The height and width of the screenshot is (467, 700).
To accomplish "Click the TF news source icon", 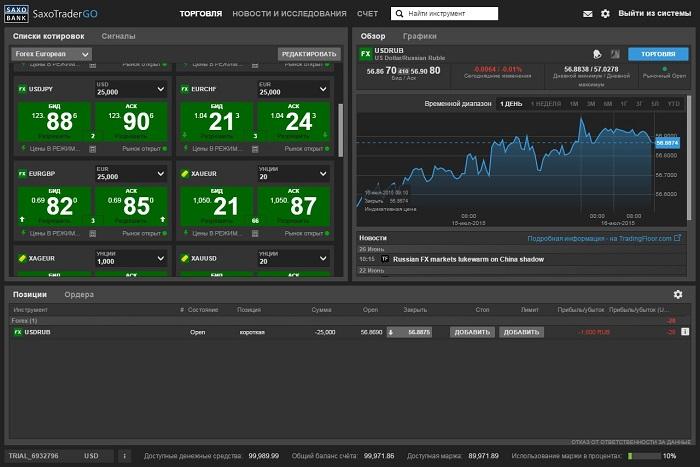I will pos(384,259).
